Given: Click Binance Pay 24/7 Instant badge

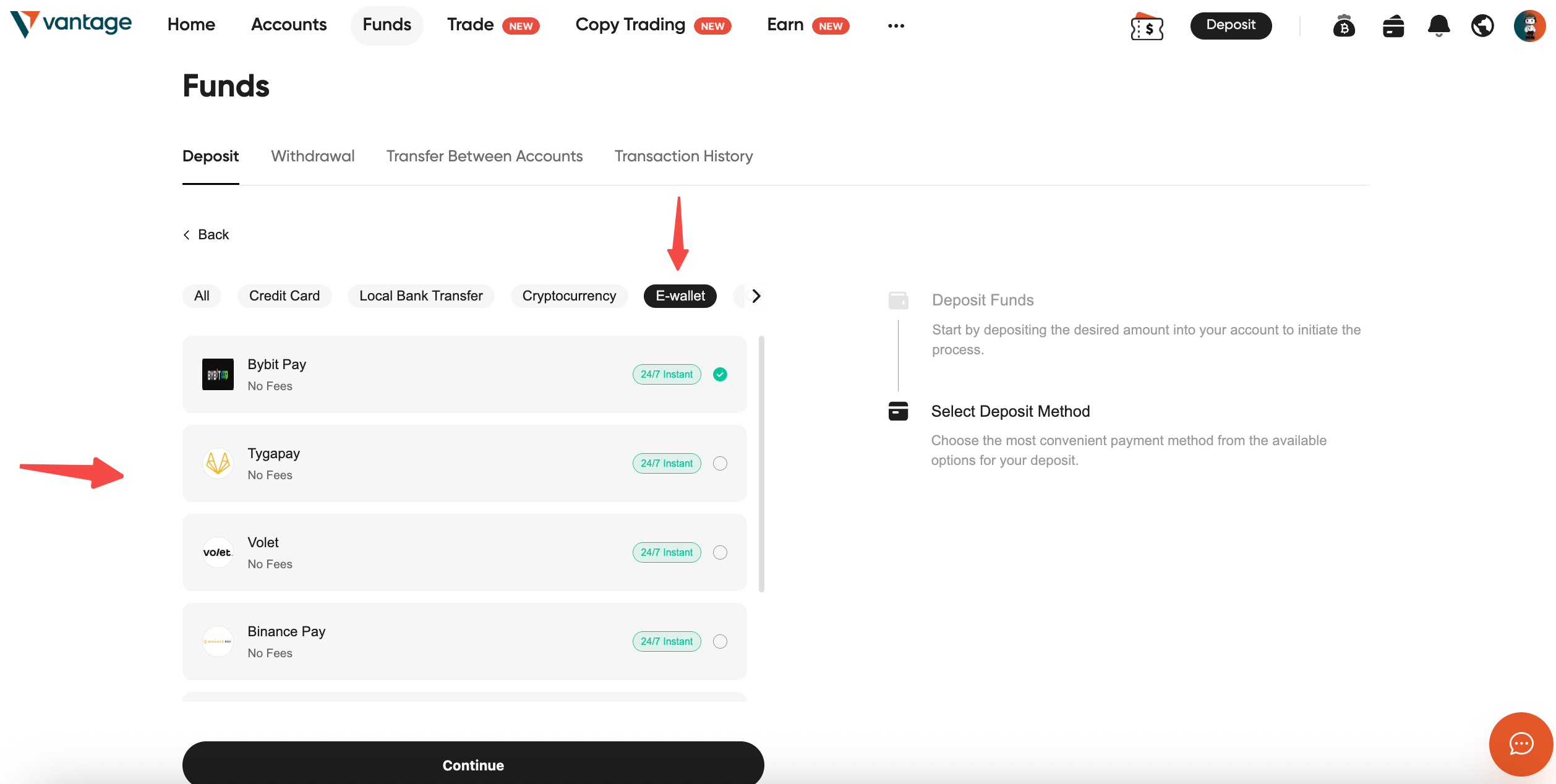Looking at the screenshot, I should pos(667,641).
